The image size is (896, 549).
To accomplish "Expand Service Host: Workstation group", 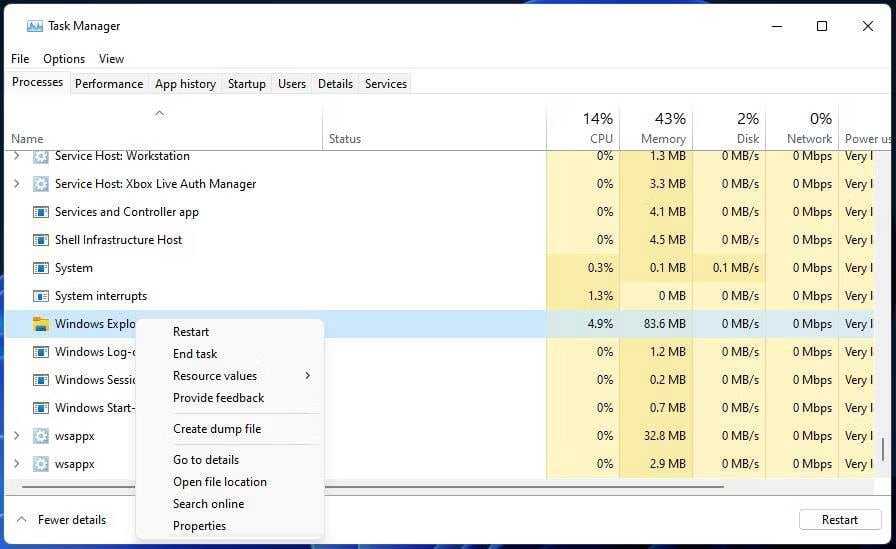I will 17,155.
